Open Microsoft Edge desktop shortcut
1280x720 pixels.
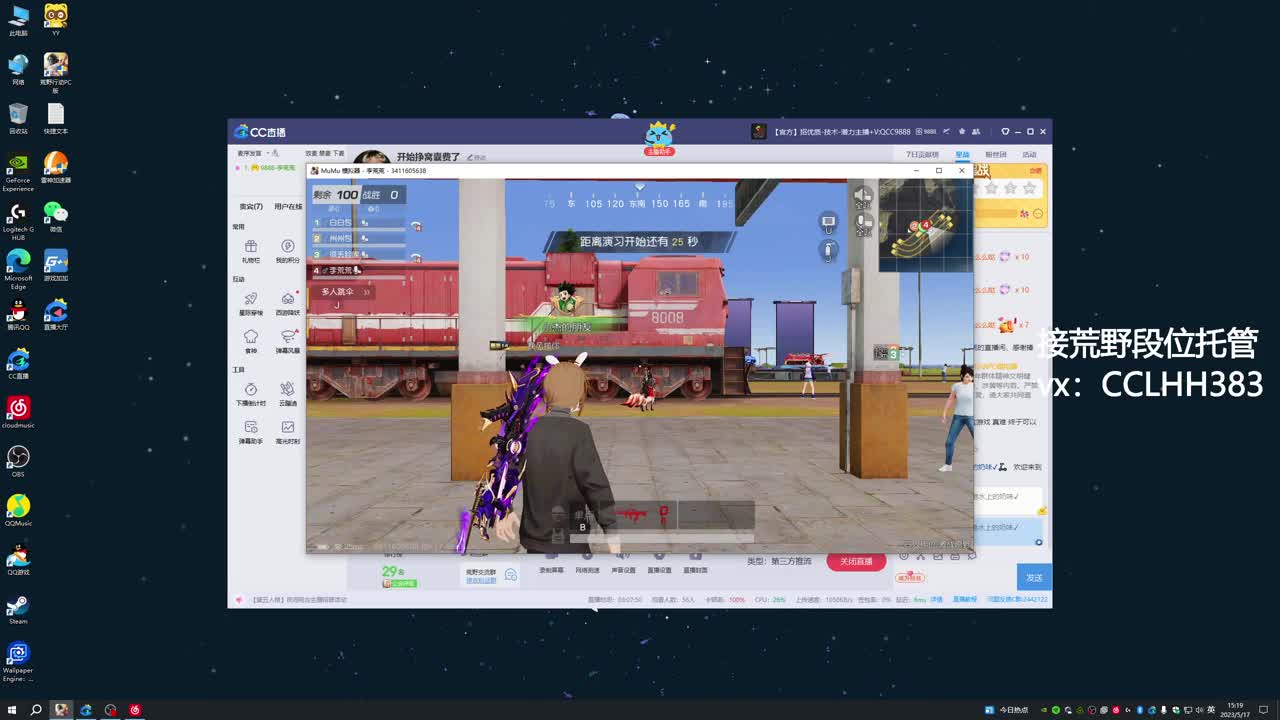tap(18, 269)
